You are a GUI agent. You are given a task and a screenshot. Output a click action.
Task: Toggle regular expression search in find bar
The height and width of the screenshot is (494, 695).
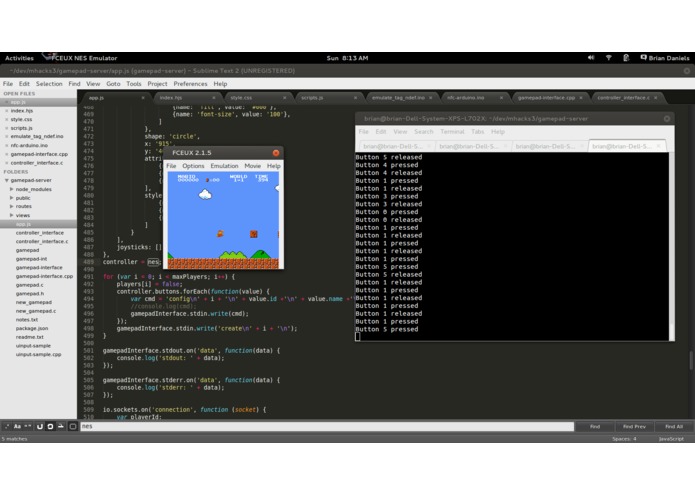coord(7,426)
